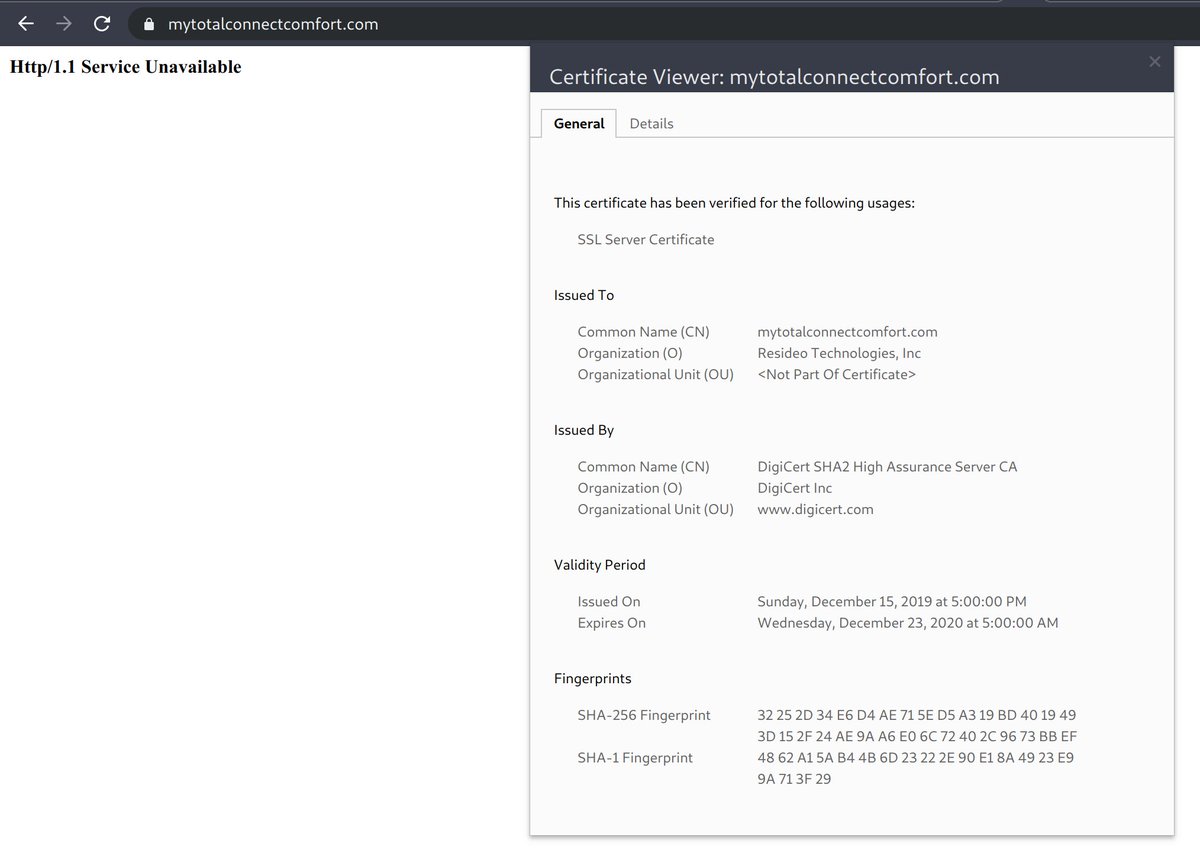Screen dimensions: 1200x866
Task: Select the 'Issued On' label
Action: (x=609, y=602)
